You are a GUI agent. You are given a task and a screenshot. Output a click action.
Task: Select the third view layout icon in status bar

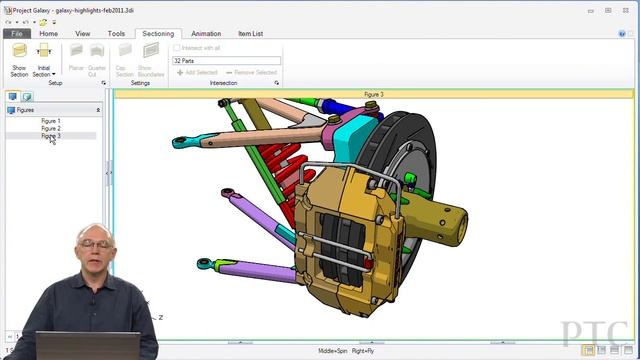pos(614,350)
